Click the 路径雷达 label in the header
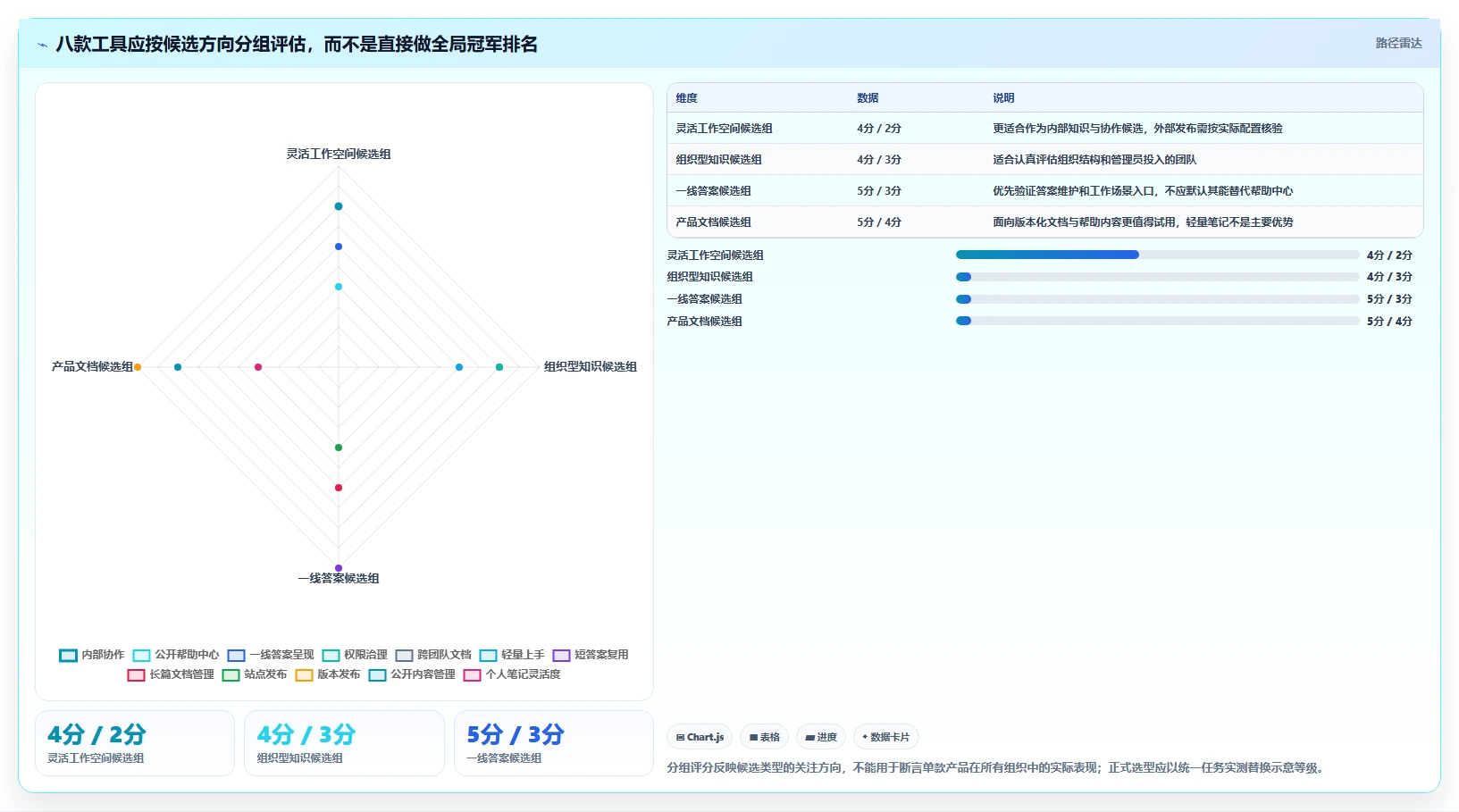This screenshot has width=1459, height=812. click(1398, 43)
